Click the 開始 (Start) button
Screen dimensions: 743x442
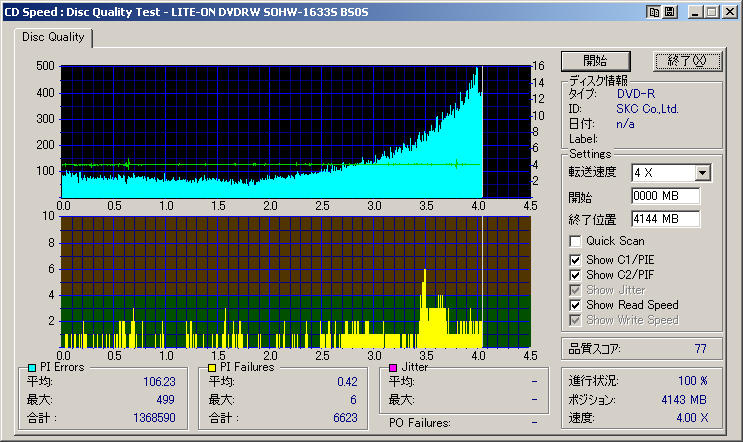pos(596,61)
